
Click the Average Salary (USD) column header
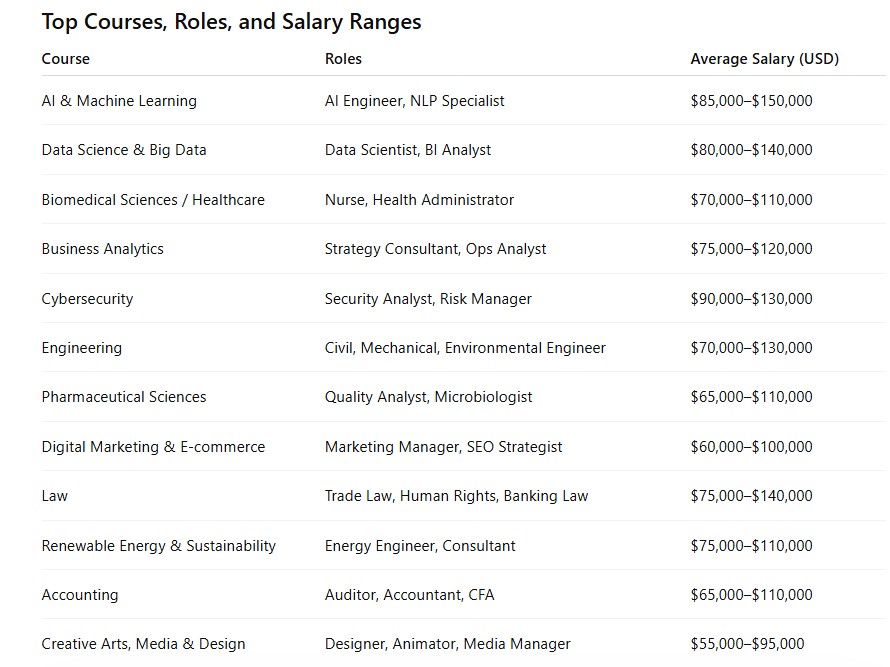coord(764,59)
